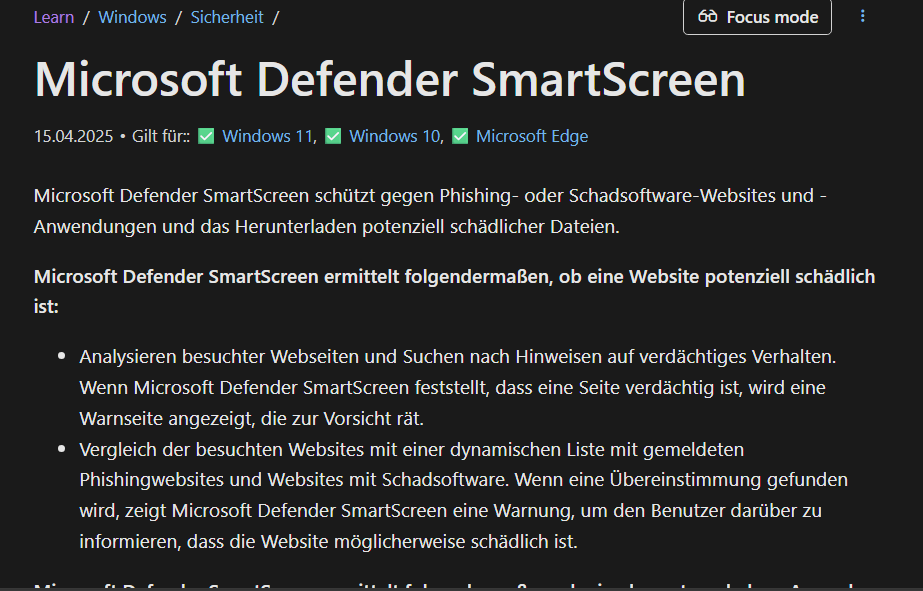Click the green checkmark before Windows 10

(333, 136)
